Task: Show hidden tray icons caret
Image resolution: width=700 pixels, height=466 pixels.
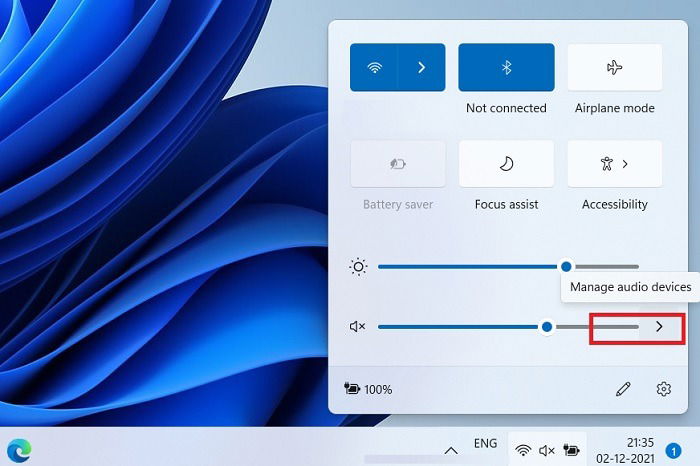Action: click(x=451, y=451)
